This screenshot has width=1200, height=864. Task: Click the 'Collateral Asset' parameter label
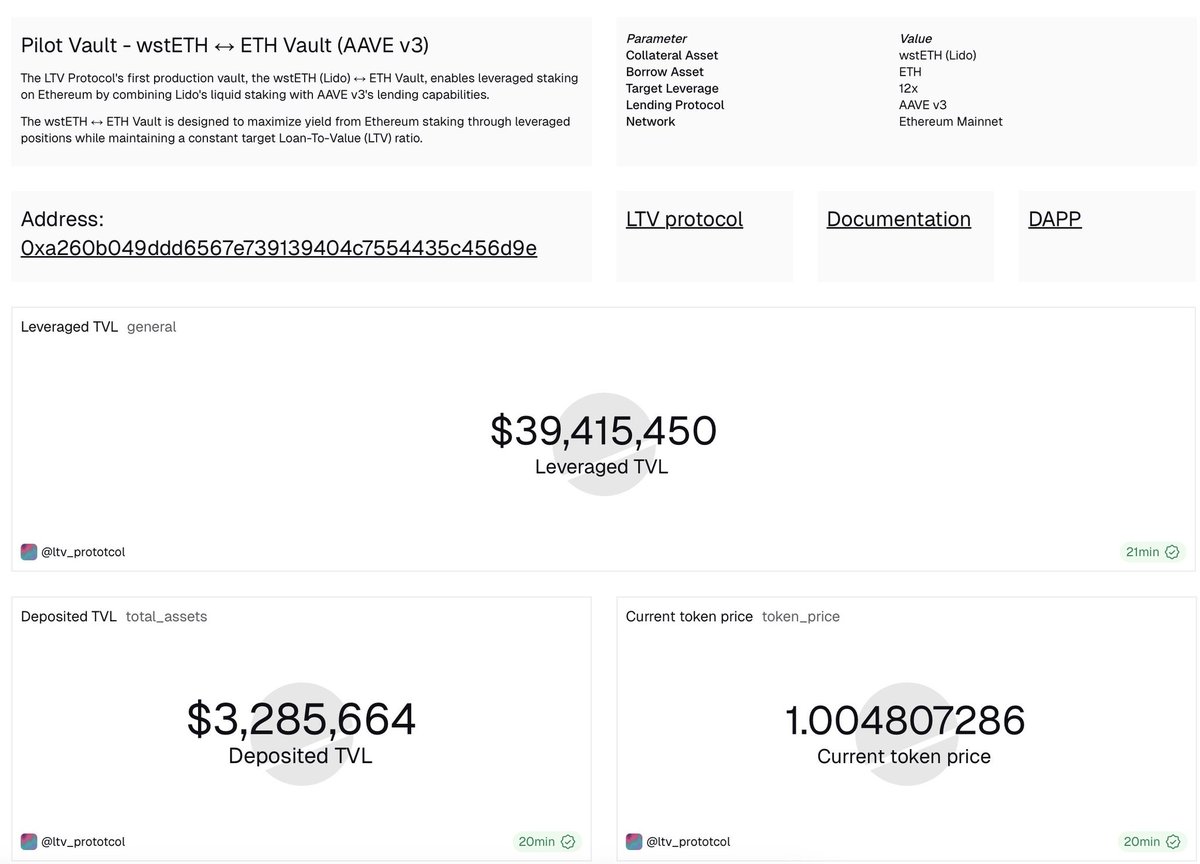click(x=672, y=56)
